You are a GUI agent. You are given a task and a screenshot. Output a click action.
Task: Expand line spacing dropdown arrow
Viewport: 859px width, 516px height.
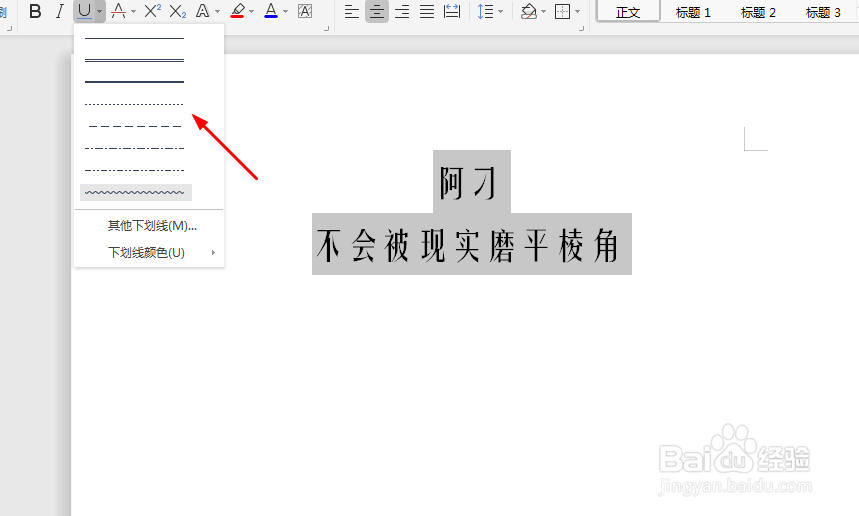coord(500,12)
